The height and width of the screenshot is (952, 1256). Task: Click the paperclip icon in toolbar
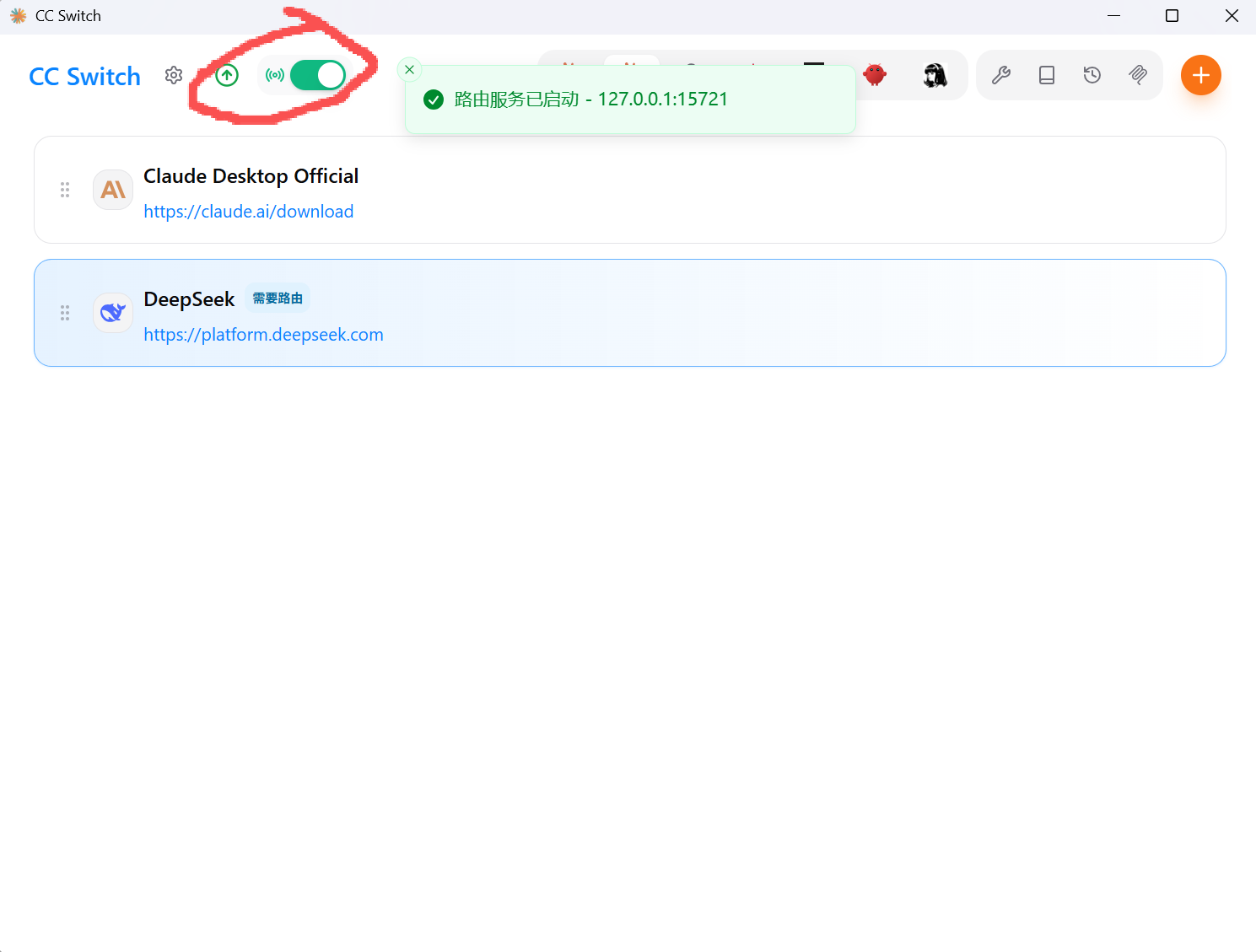coord(1138,75)
